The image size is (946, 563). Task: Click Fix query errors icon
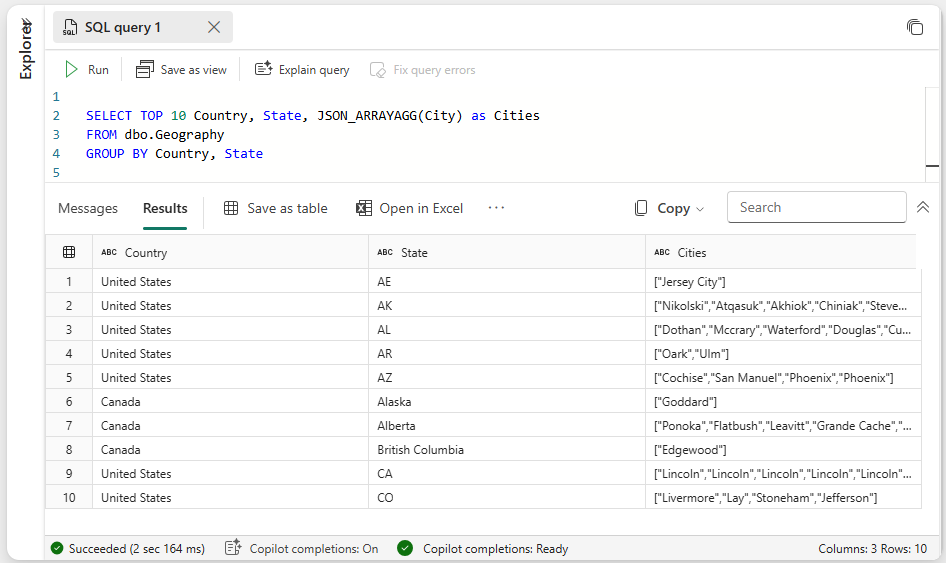point(378,70)
